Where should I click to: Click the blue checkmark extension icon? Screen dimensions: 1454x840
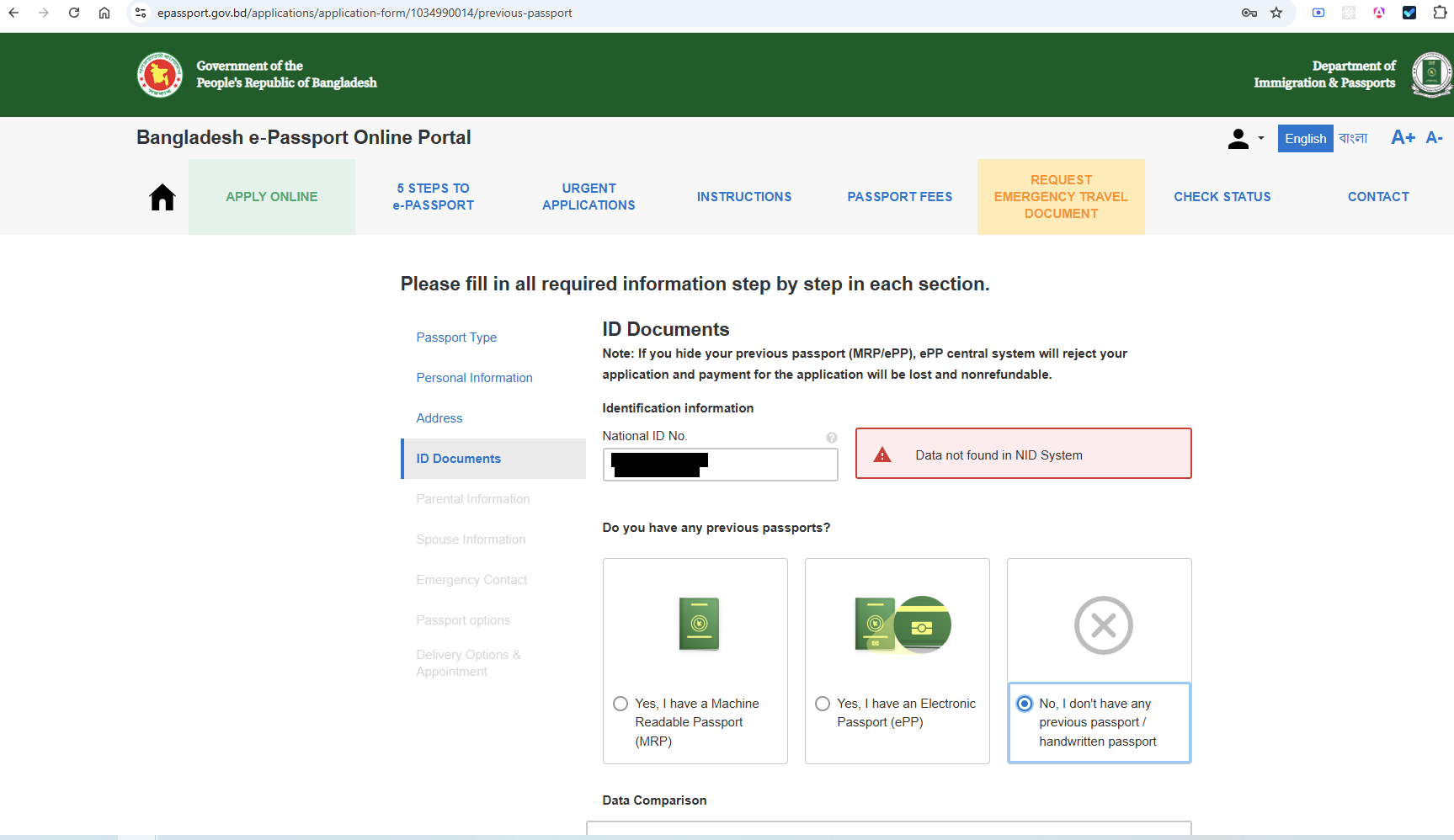[1409, 13]
